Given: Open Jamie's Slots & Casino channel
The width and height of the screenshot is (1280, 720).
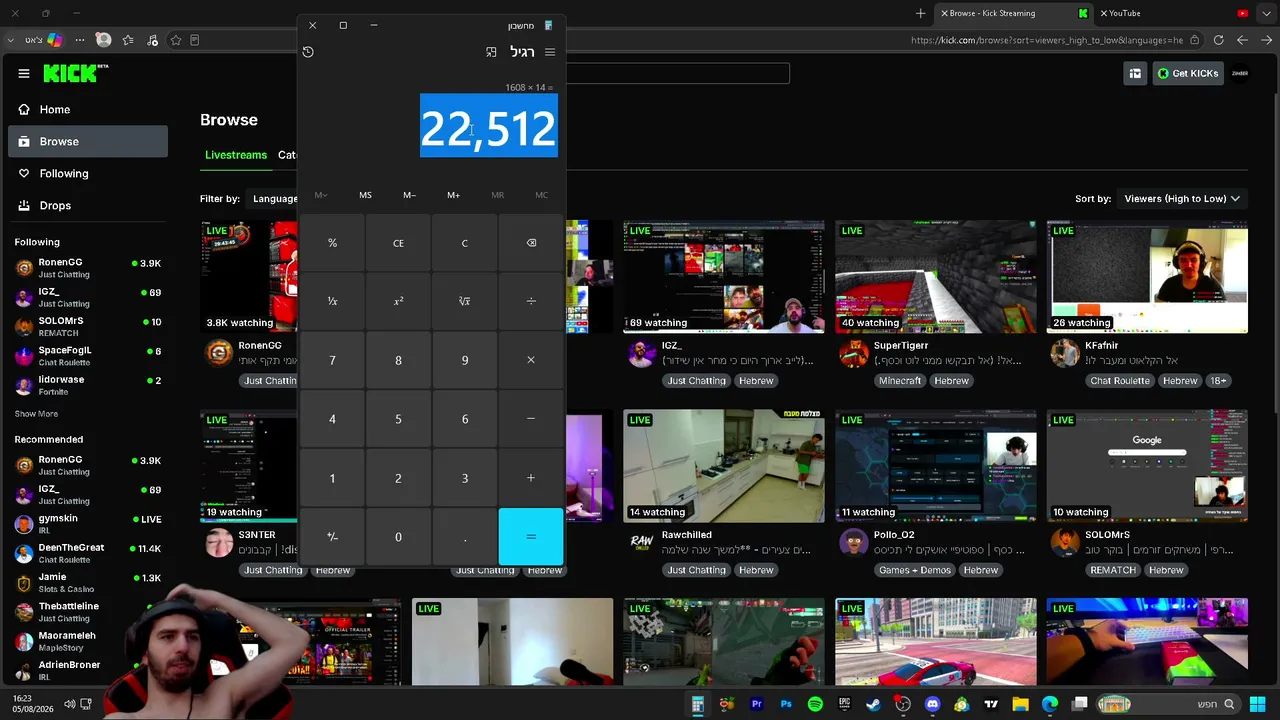Looking at the screenshot, I should (88, 582).
